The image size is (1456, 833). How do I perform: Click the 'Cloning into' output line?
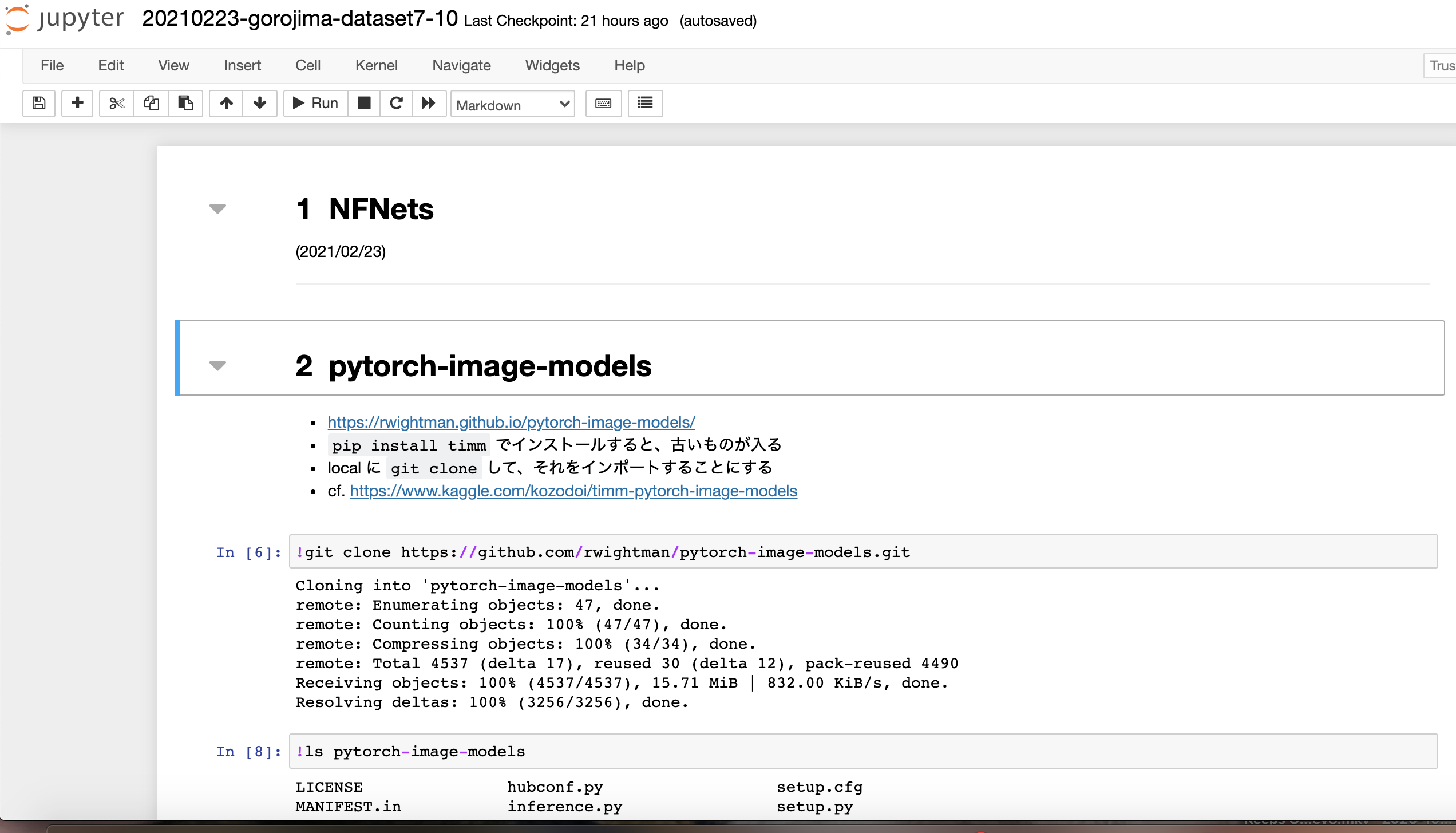point(477,585)
